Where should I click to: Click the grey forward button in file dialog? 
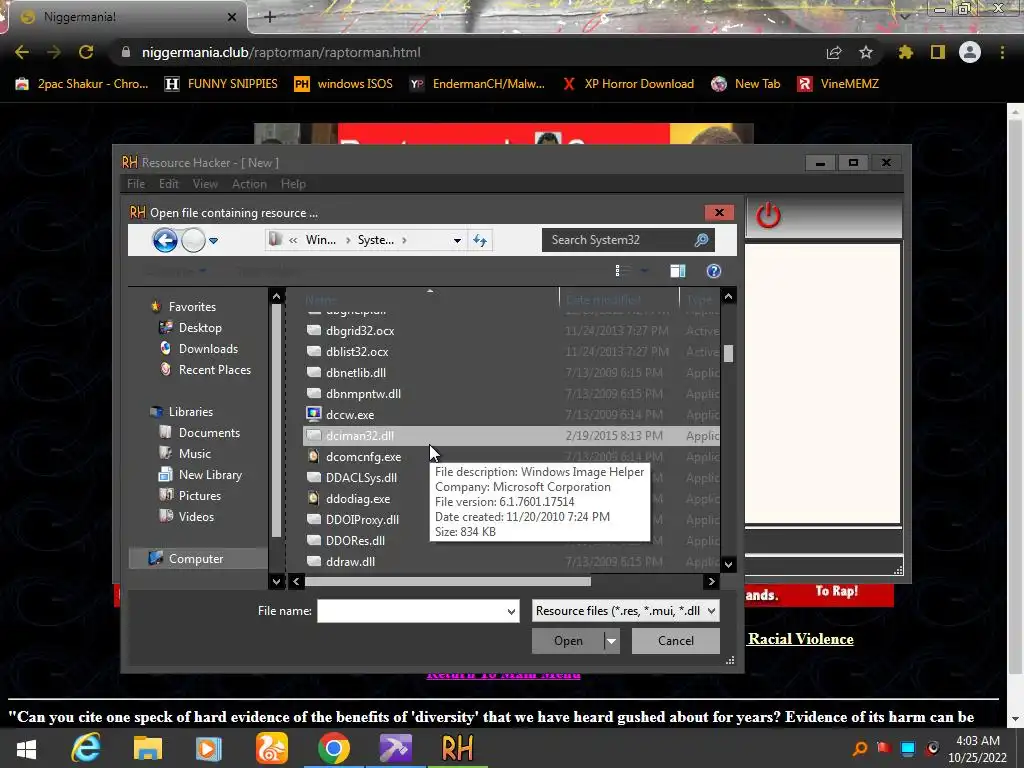193,240
